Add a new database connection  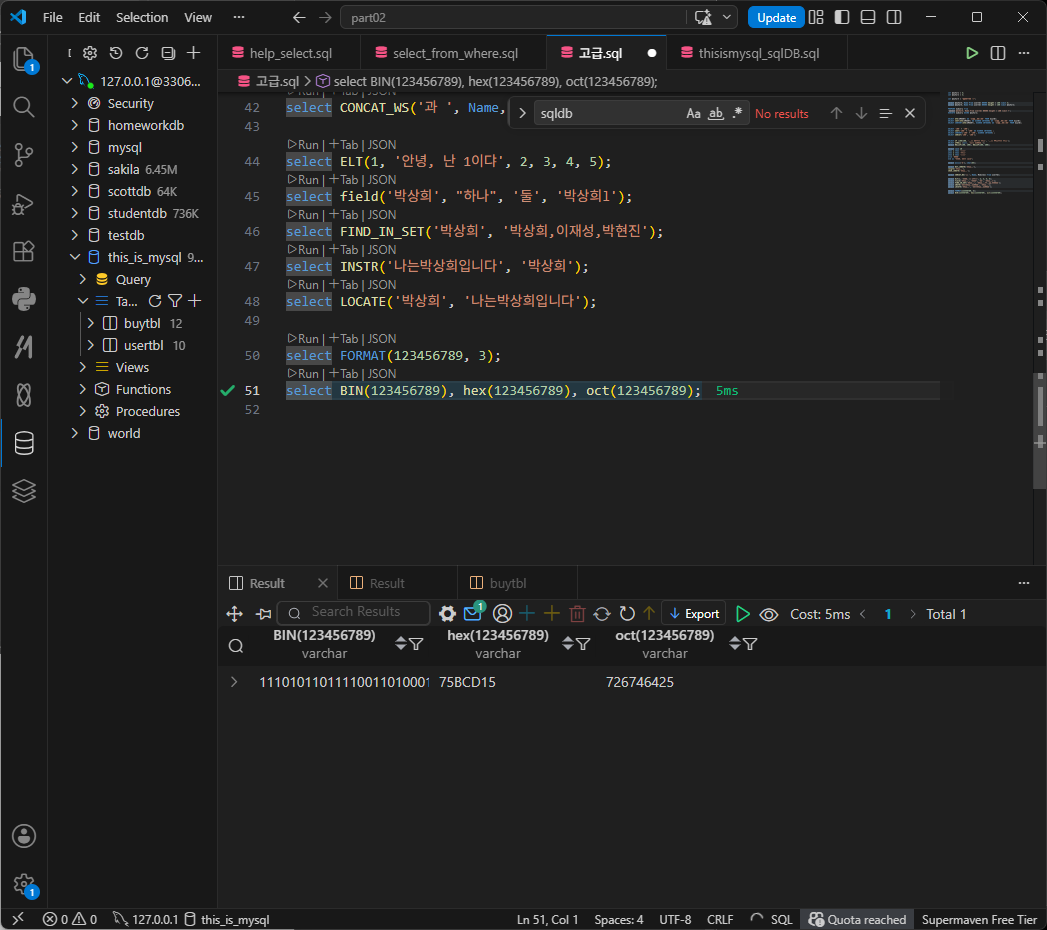(x=194, y=53)
